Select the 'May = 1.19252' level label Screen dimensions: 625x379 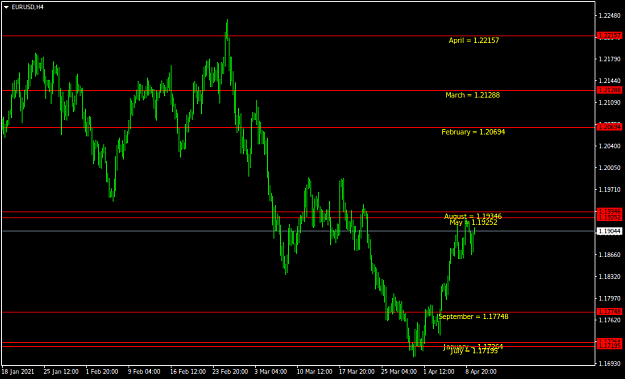pyautogui.click(x=473, y=222)
